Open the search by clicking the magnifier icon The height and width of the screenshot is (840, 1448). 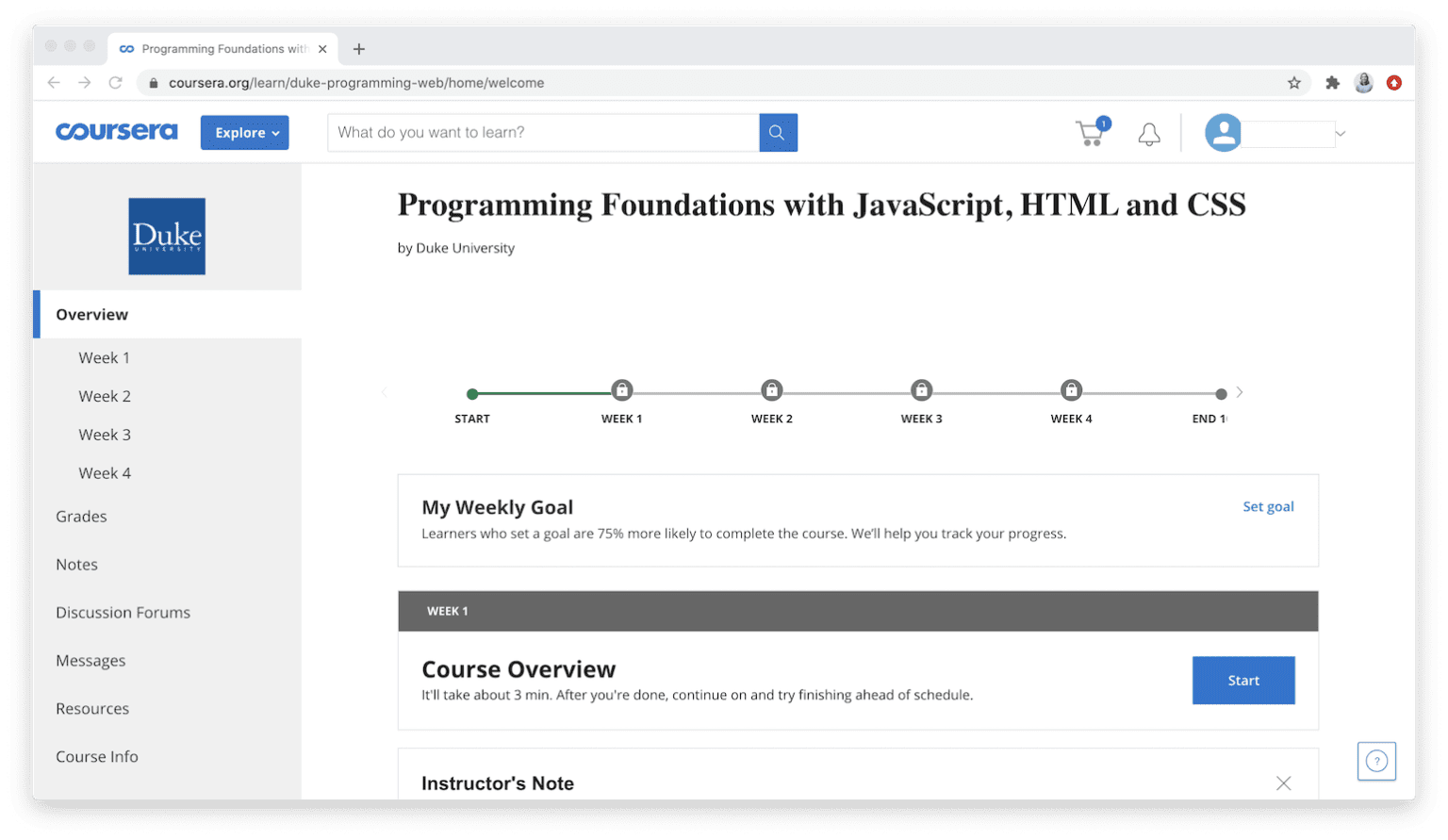pos(777,132)
